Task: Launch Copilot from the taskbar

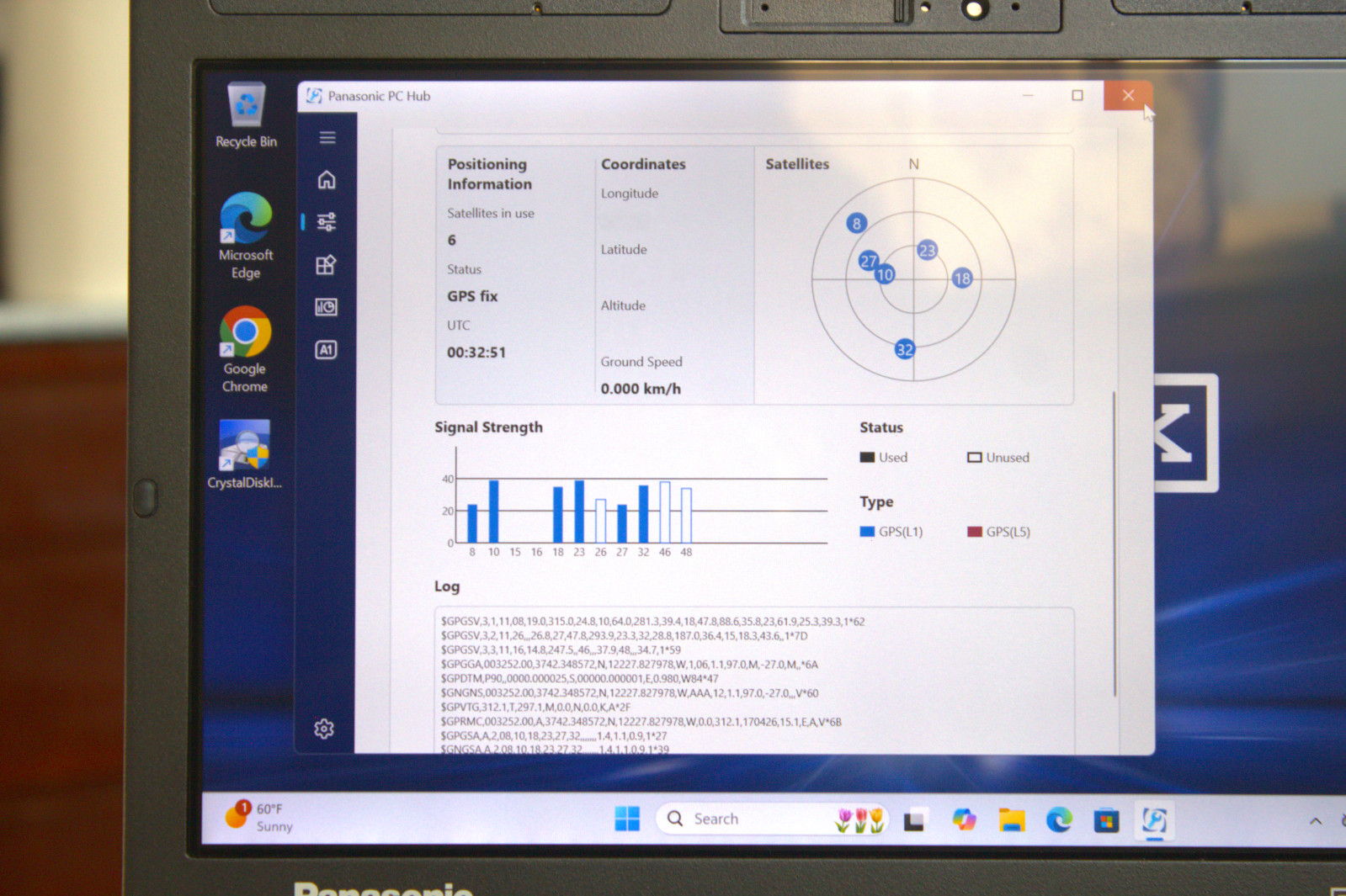Action: (x=964, y=819)
